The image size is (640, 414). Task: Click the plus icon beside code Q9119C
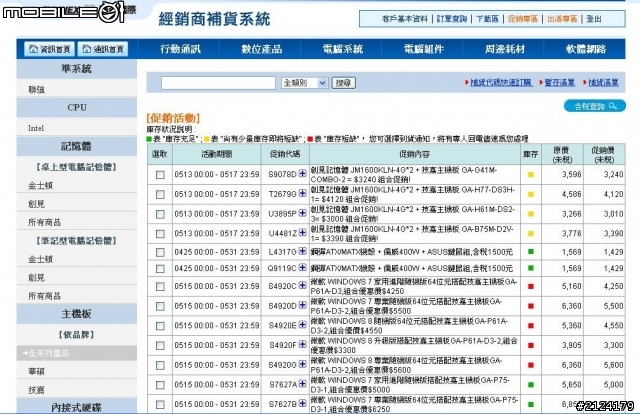(302, 268)
